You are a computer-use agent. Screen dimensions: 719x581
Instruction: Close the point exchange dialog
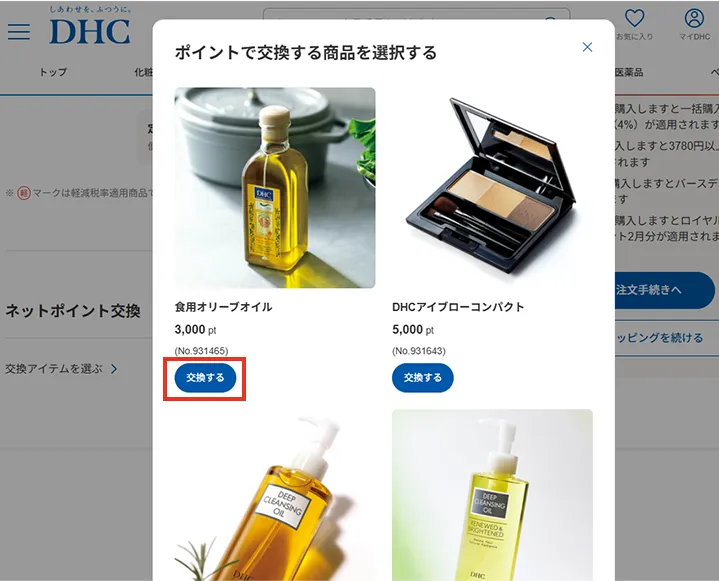587,47
